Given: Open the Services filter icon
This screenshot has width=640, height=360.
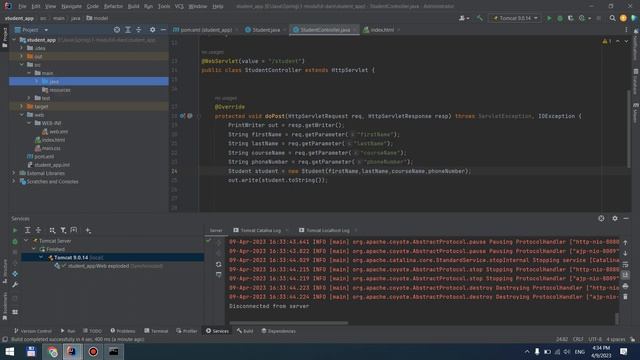Looking at the screenshot, I should [x=63, y=230].
